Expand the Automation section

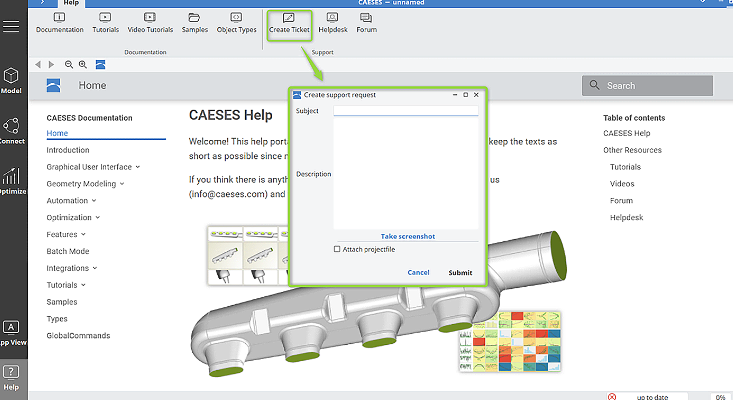pyautogui.click(x=71, y=201)
